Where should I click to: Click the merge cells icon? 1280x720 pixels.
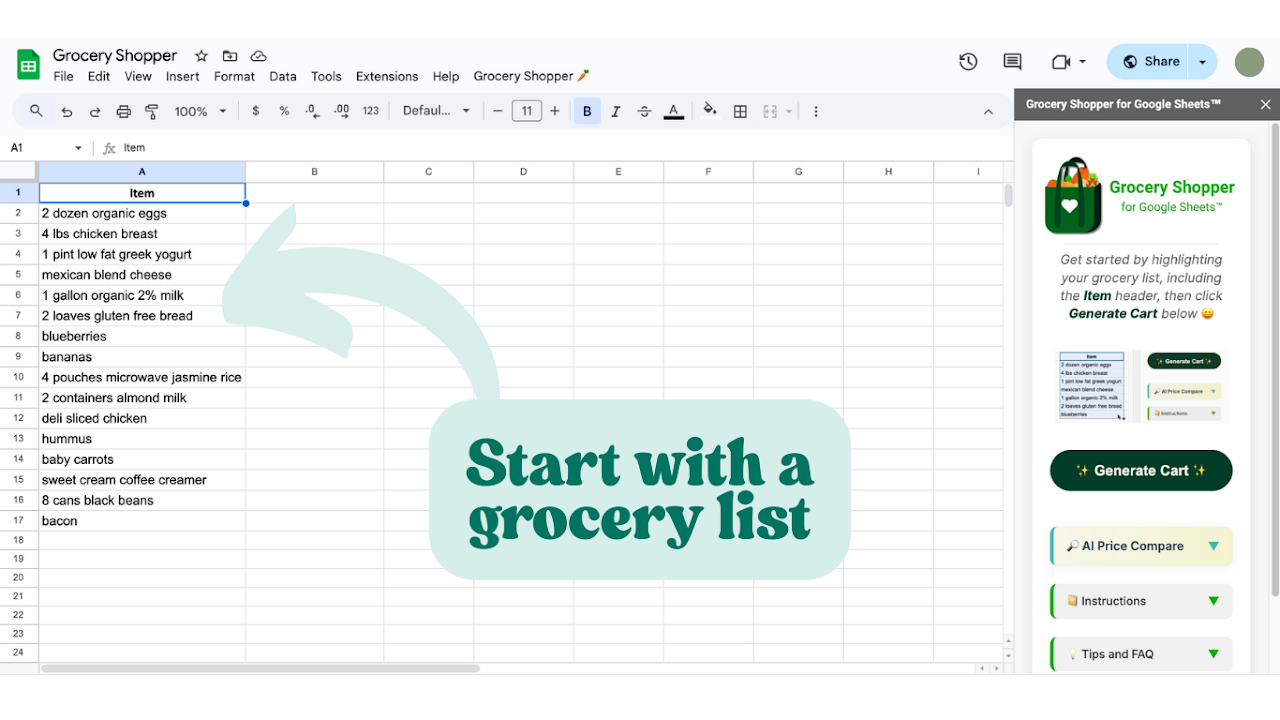770,111
